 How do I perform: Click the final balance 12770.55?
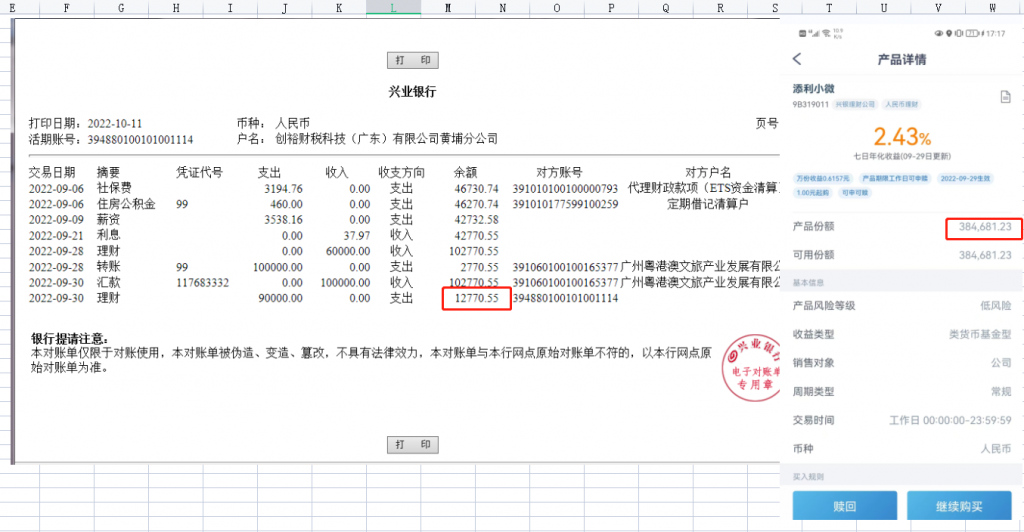pyautogui.click(x=476, y=298)
